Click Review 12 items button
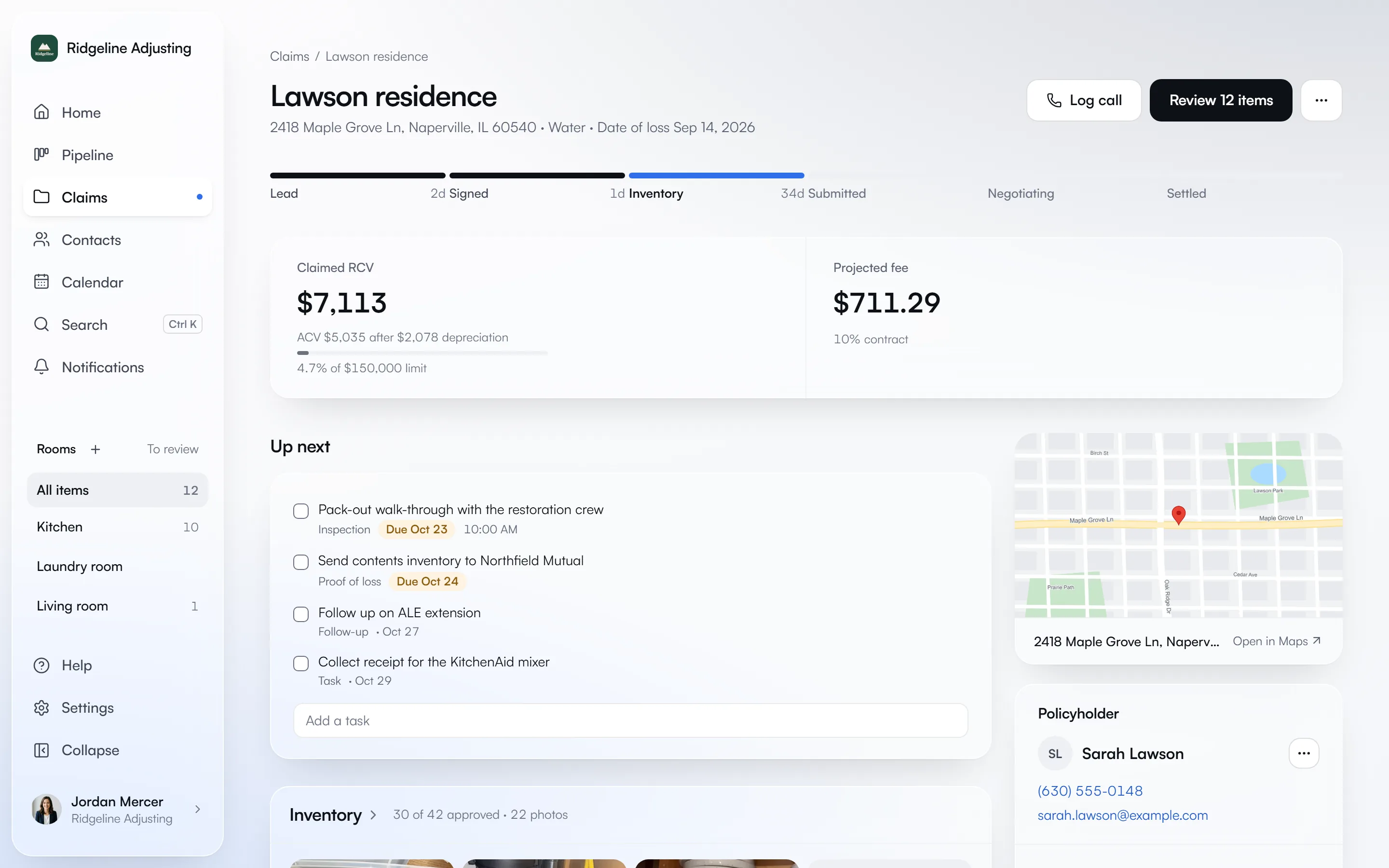The height and width of the screenshot is (868, 1389). click(1221, 100)
